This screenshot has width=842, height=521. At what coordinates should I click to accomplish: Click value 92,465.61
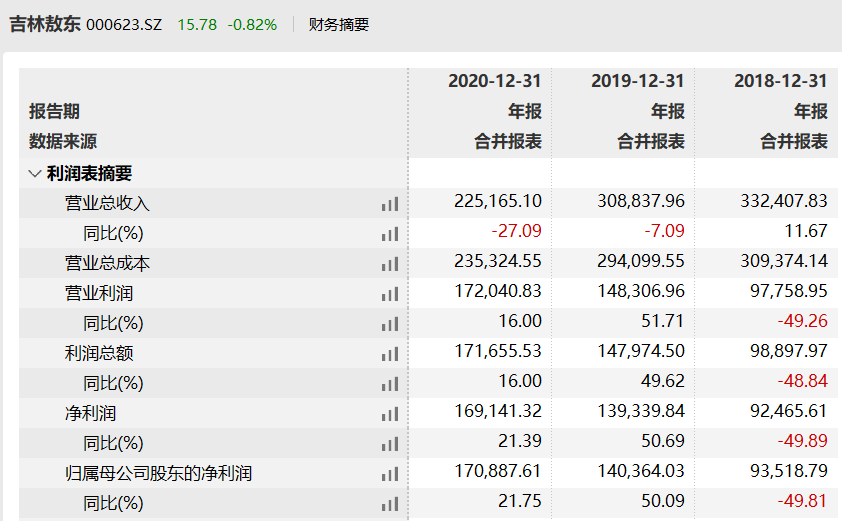click(x=789, y=412)
